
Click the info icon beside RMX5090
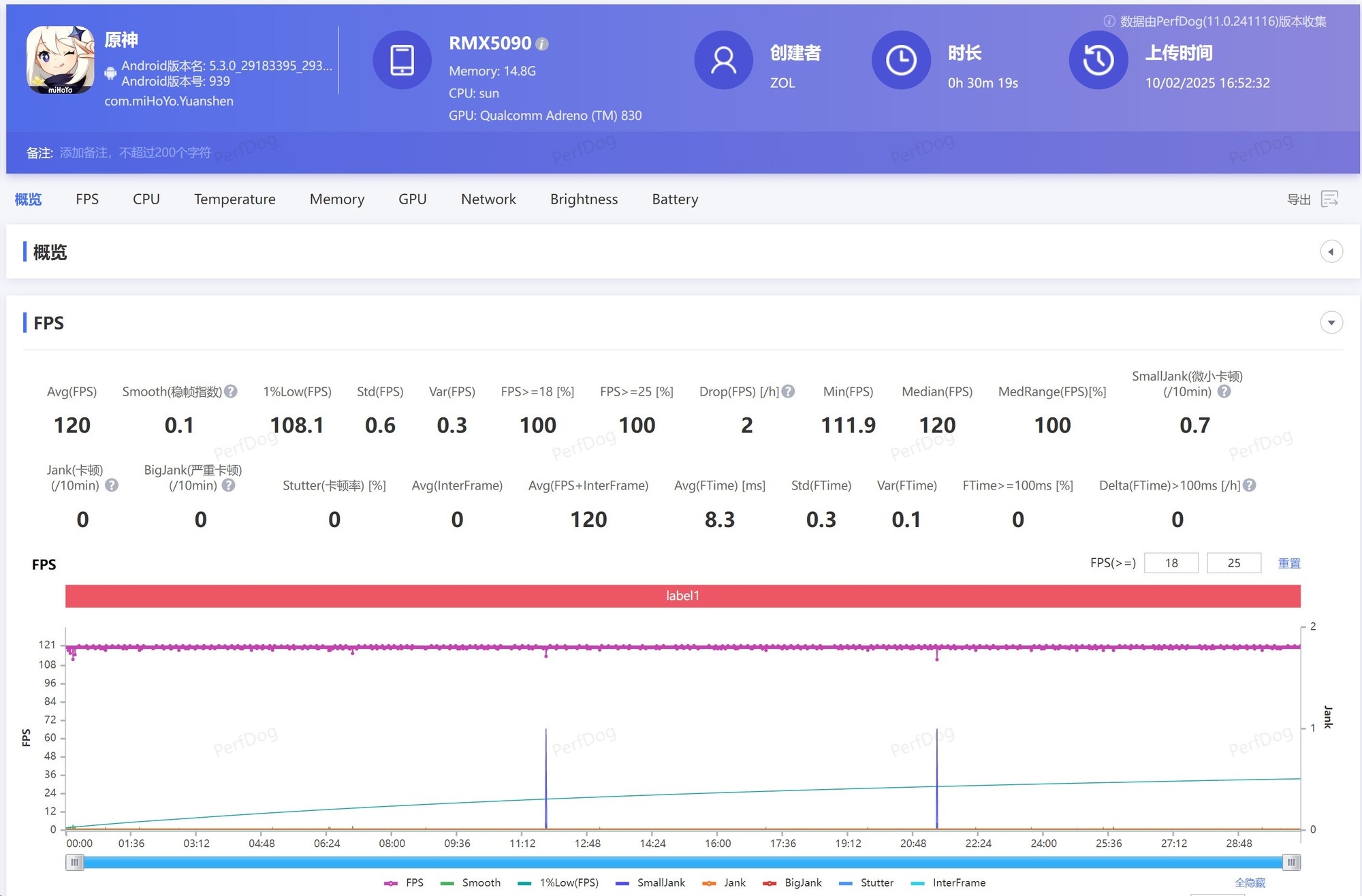[x=542, y=44]
